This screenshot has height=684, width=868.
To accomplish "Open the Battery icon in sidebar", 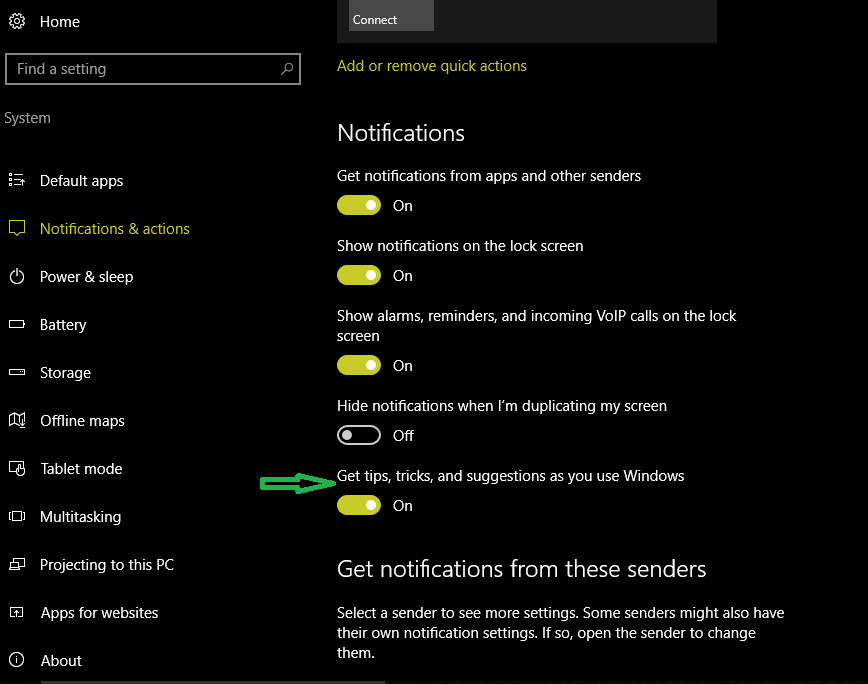I will click(17, 324).
